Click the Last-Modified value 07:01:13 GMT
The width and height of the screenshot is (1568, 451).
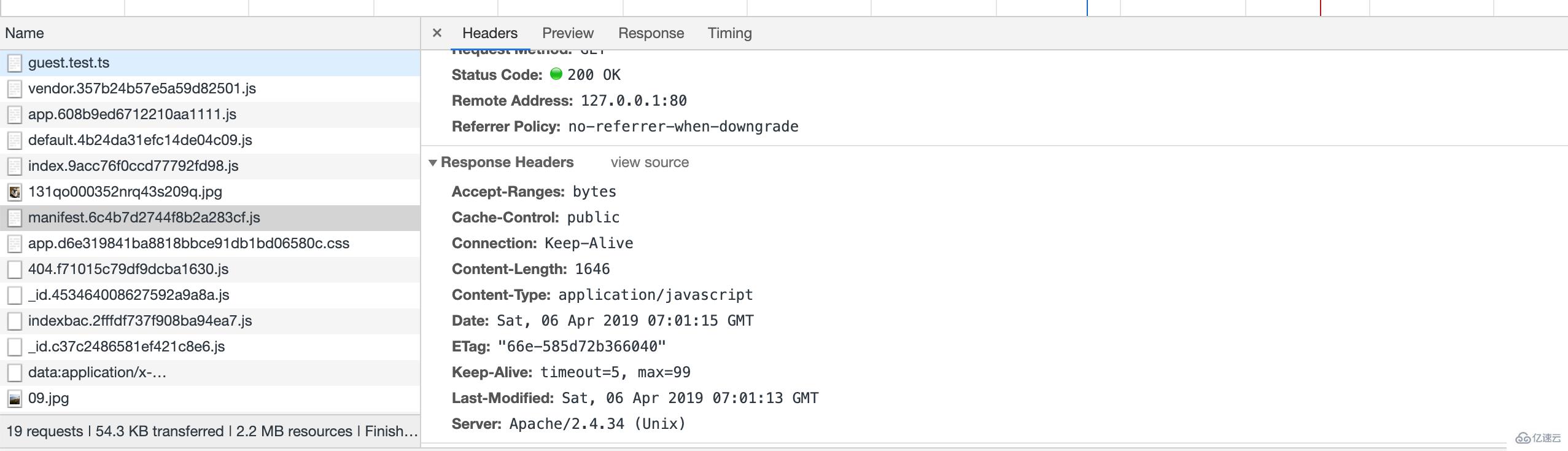coord(766,398)
